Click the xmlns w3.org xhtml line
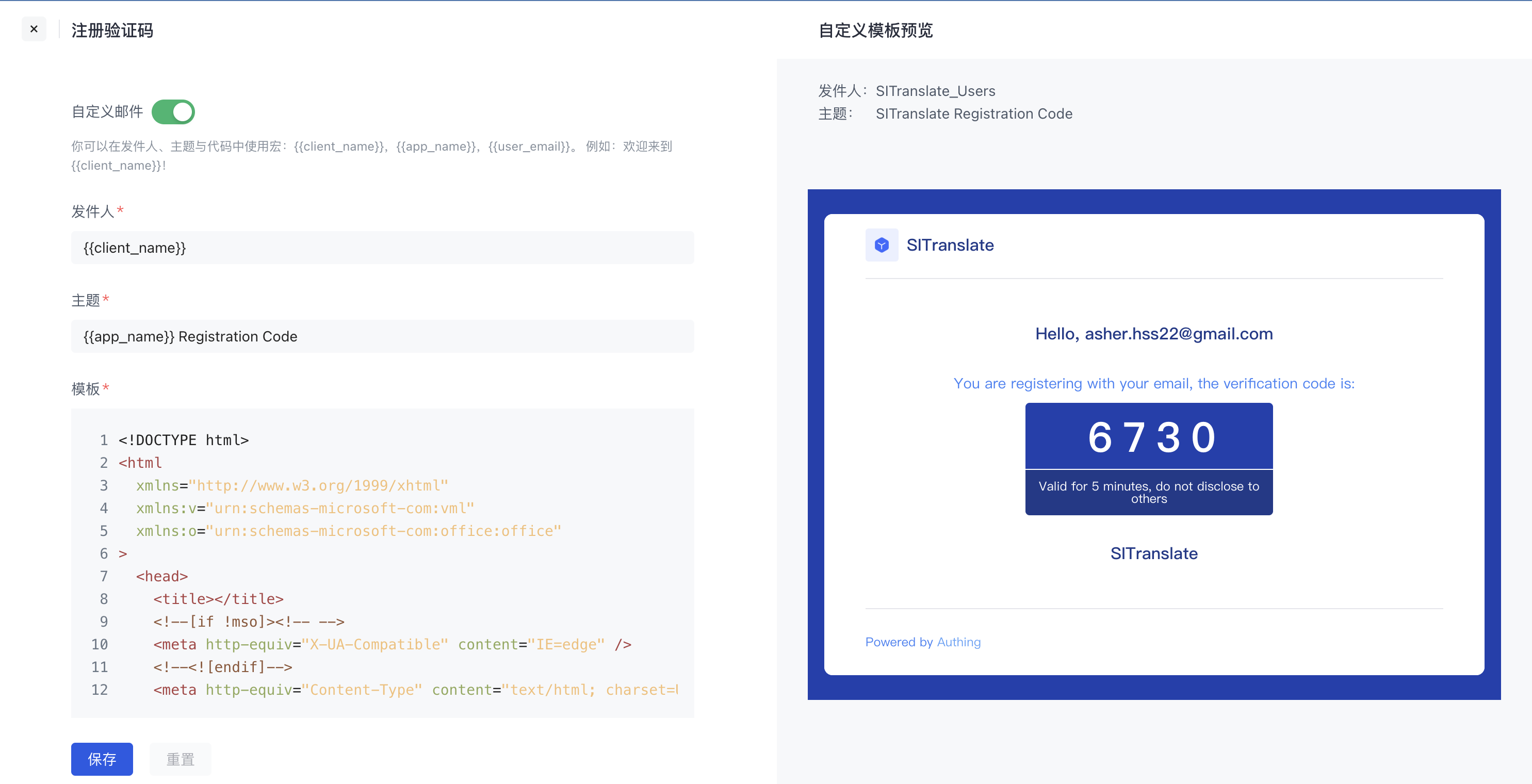1532x784 pixels. [292, 485]
